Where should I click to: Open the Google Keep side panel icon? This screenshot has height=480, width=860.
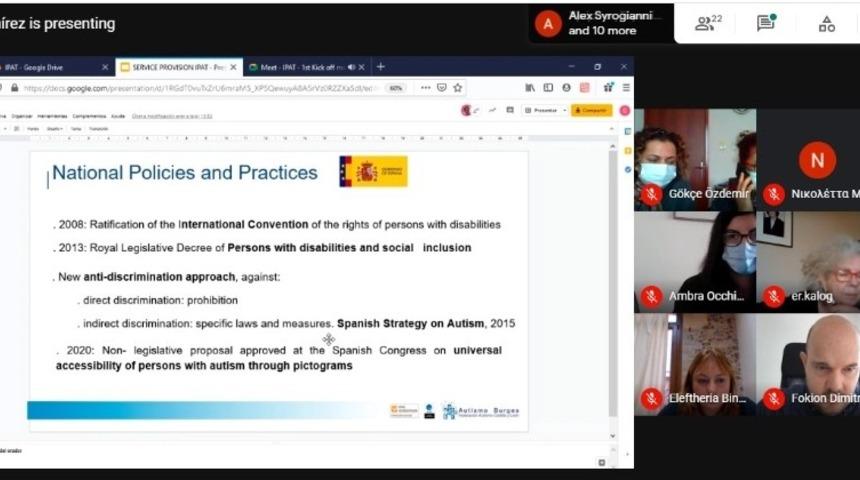(627, 151)
